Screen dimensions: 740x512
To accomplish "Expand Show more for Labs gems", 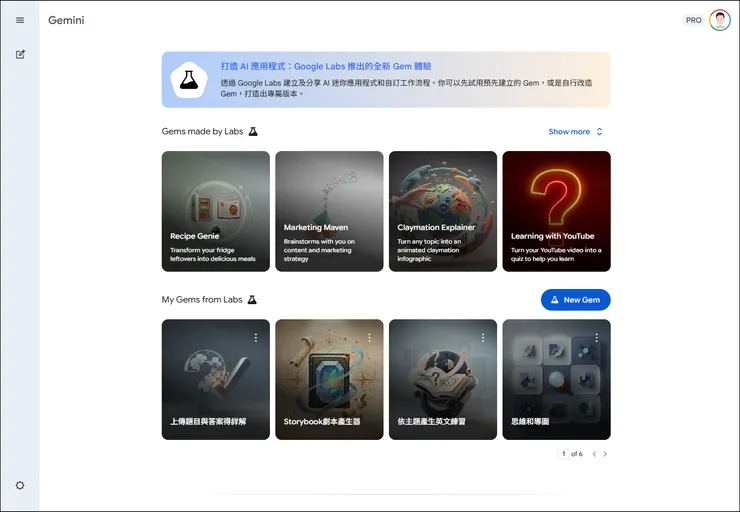I will pos(575,132).
